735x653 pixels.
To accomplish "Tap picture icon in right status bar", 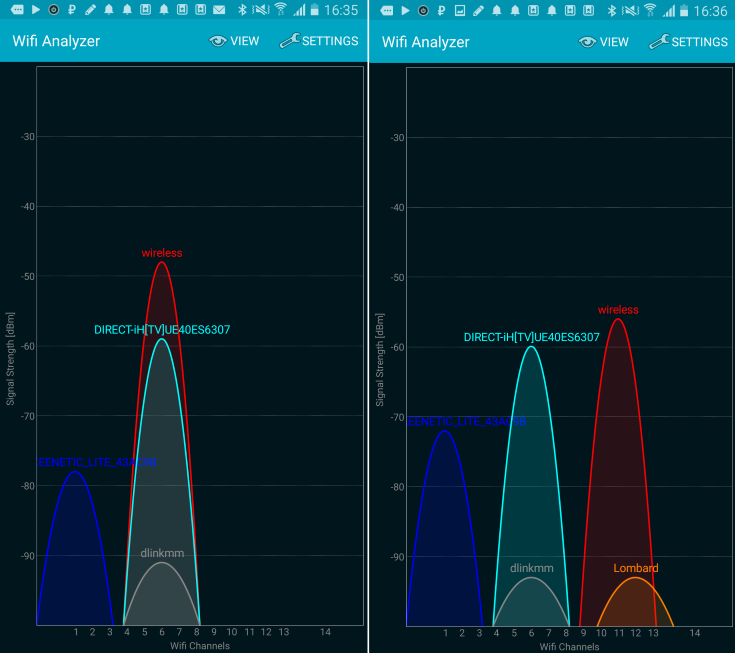I will coord(460,11).
